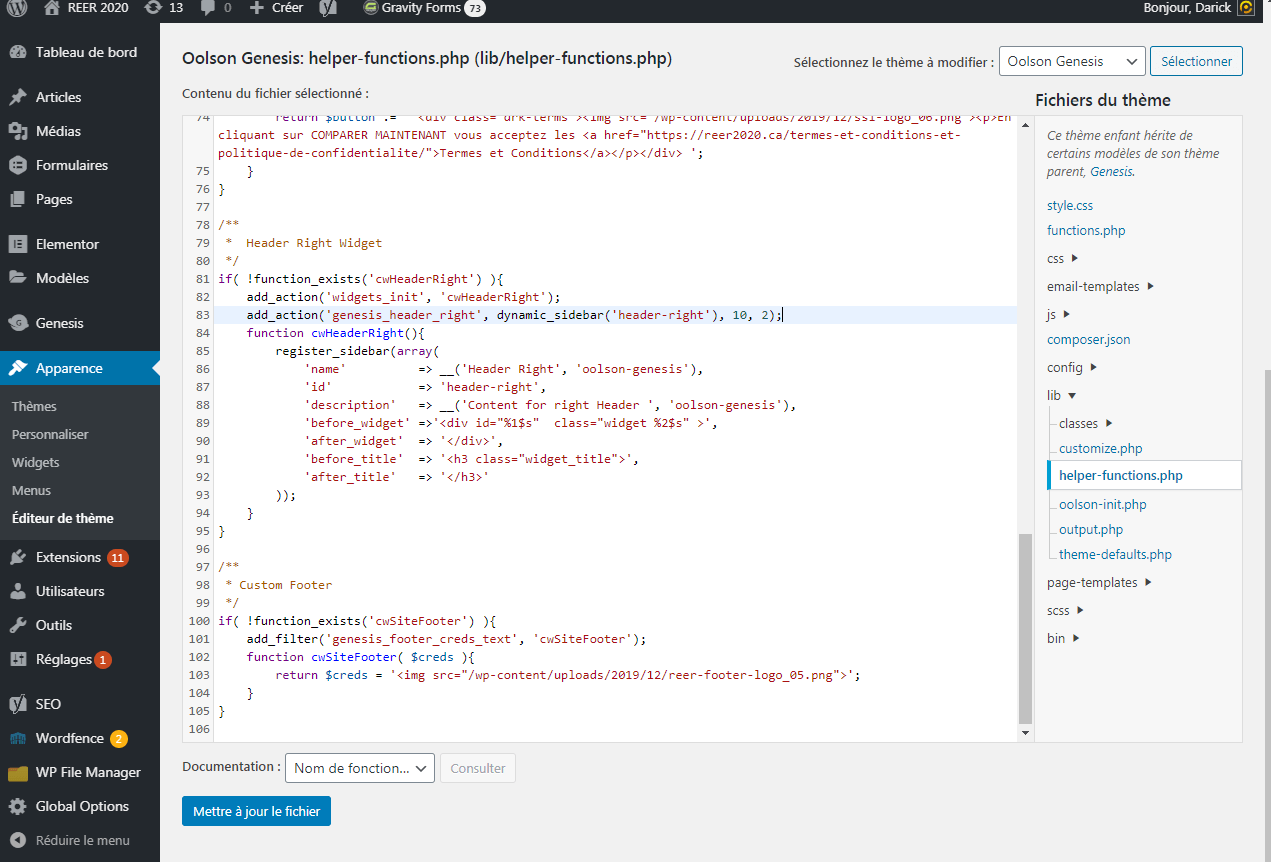
Task: Open the Personnaliser submenu item
Action: [x=50, y=434]
